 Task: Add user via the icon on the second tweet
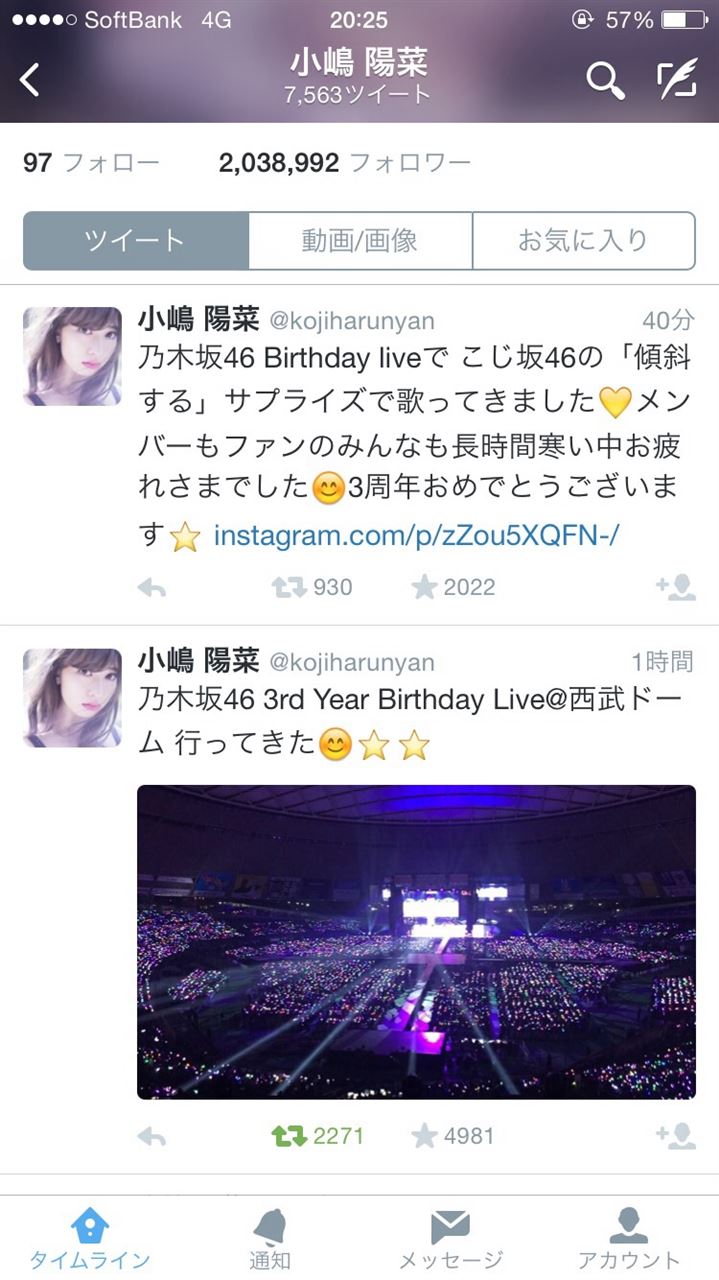click(x=676, y=1136)
